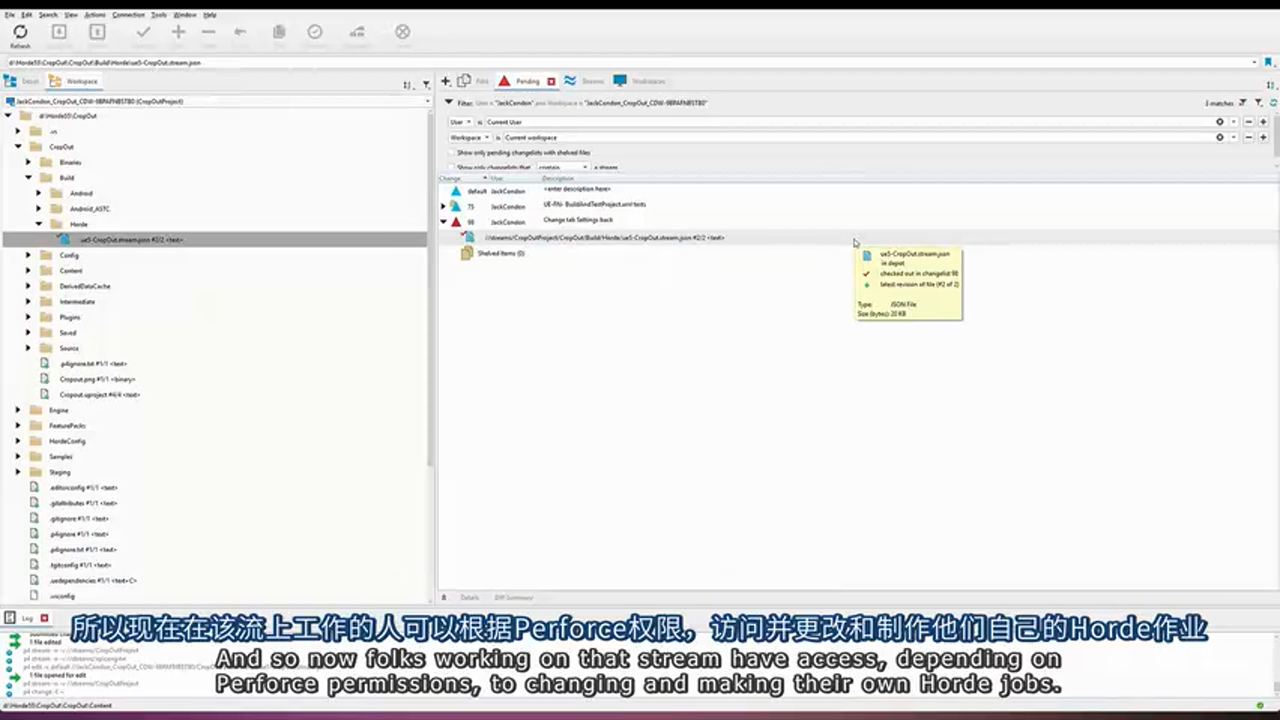The image size is (1280, 720).
Task: Click the red triangle icon for changelist 98
Action: pos(456,222)
